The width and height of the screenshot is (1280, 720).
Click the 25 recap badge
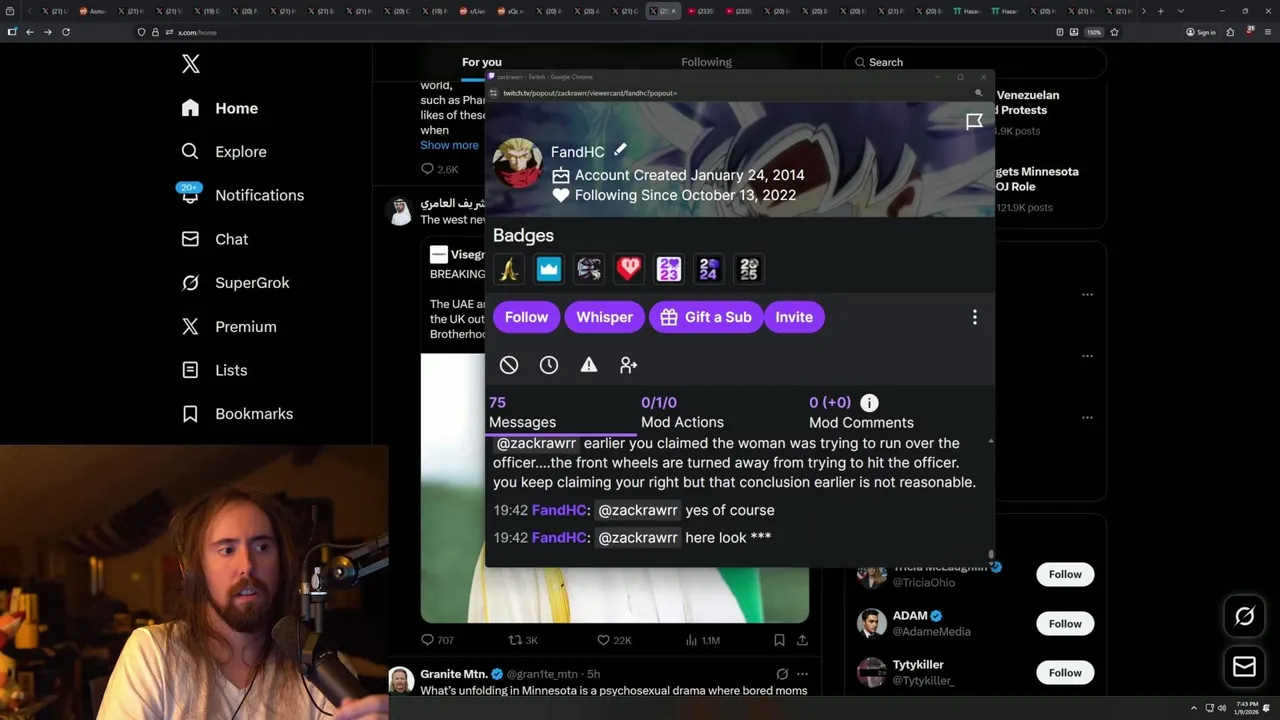[x=749, y=268]
